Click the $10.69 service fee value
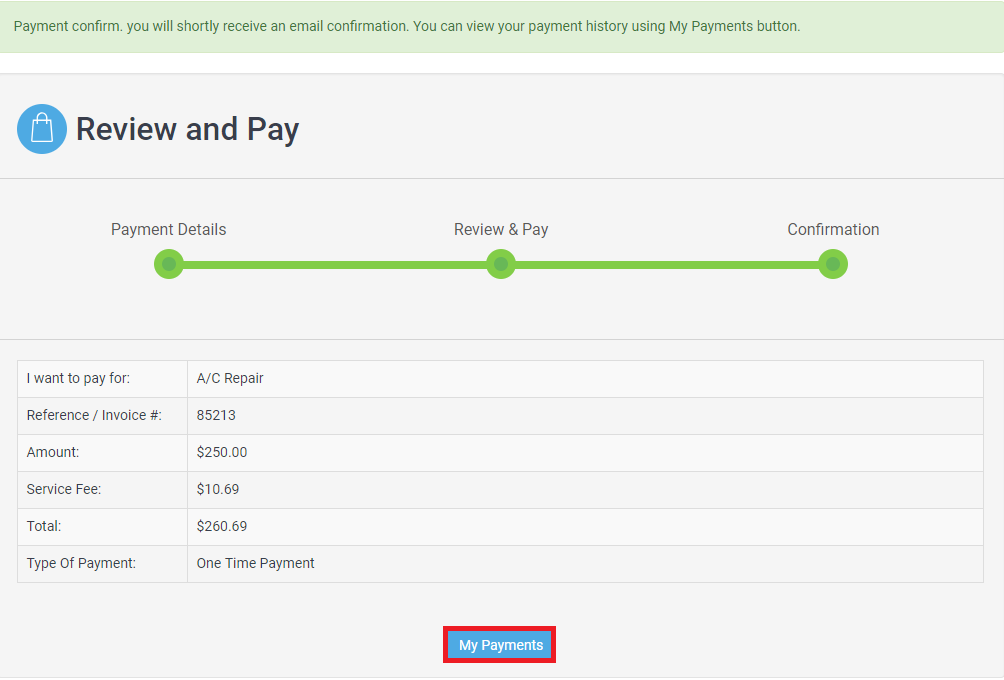 click(218, 489)
